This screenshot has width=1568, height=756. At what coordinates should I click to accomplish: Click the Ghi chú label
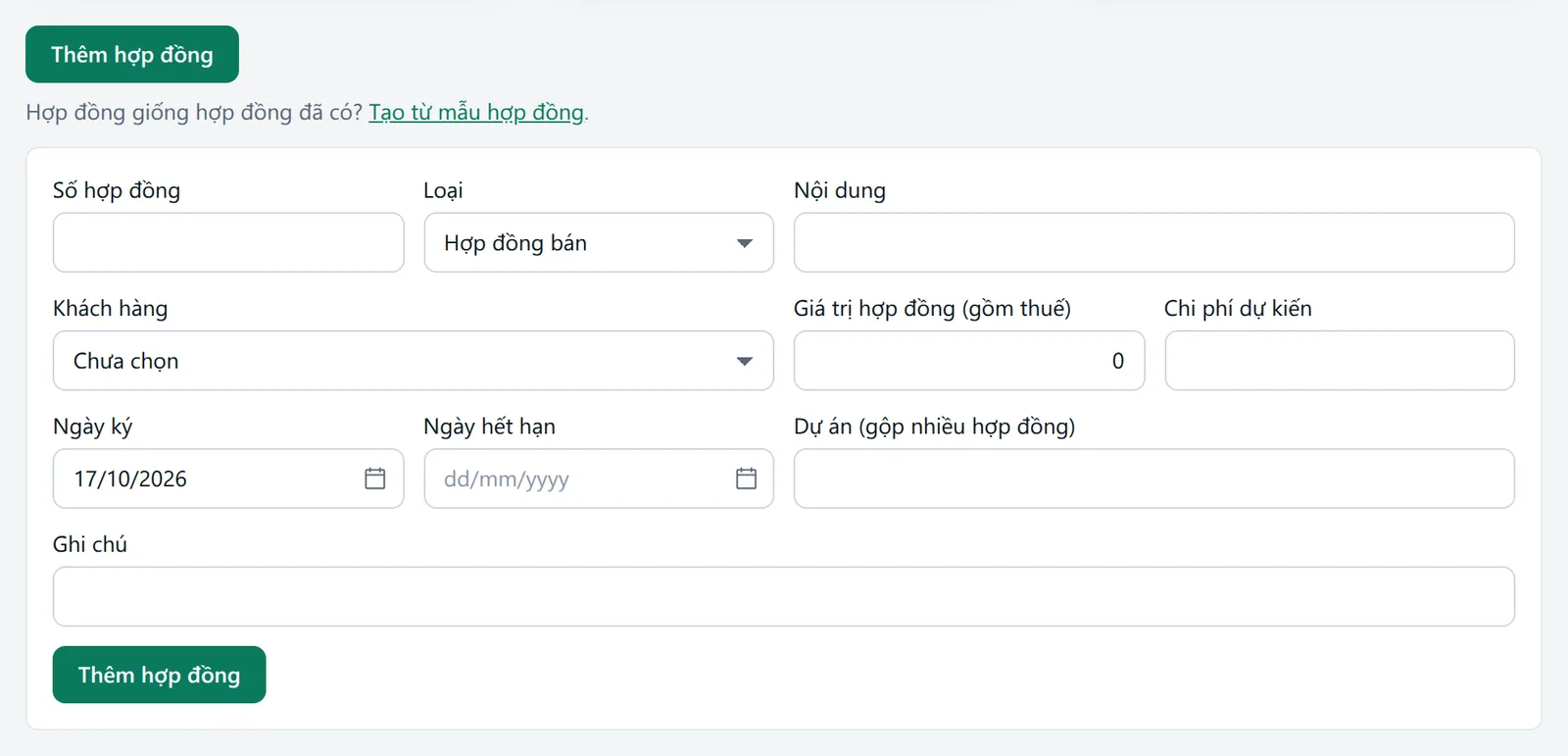click(90, 544)
